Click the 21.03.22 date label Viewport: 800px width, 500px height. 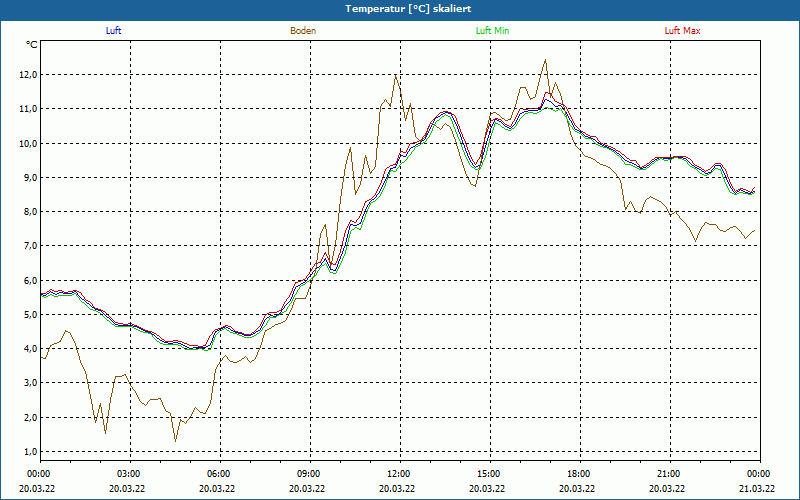(x=757, y=488)
